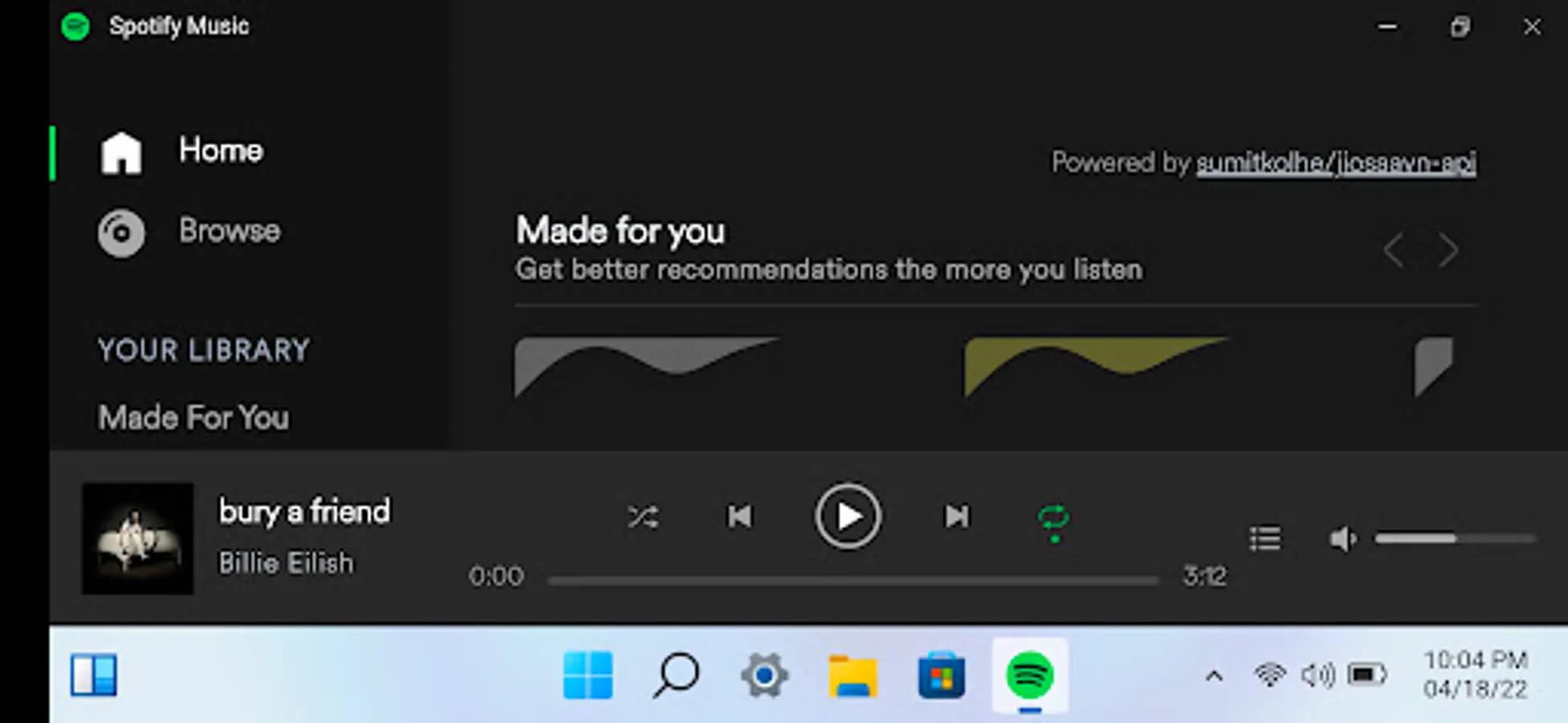Mute the player volume
The height and width of the screenshot is (723, 1568).
coord(1342,538)
